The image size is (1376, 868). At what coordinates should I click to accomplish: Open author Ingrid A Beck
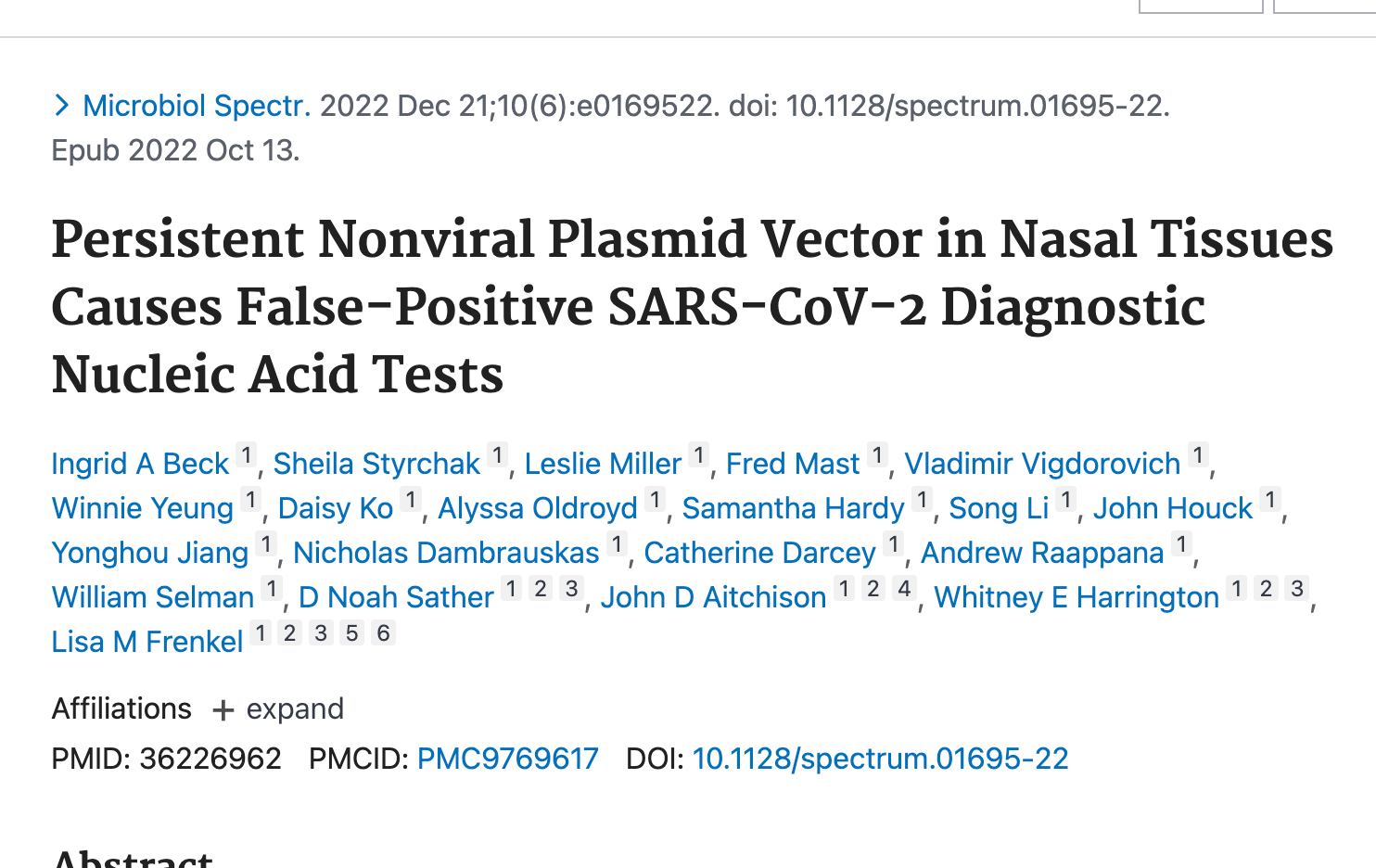(140, 464)
